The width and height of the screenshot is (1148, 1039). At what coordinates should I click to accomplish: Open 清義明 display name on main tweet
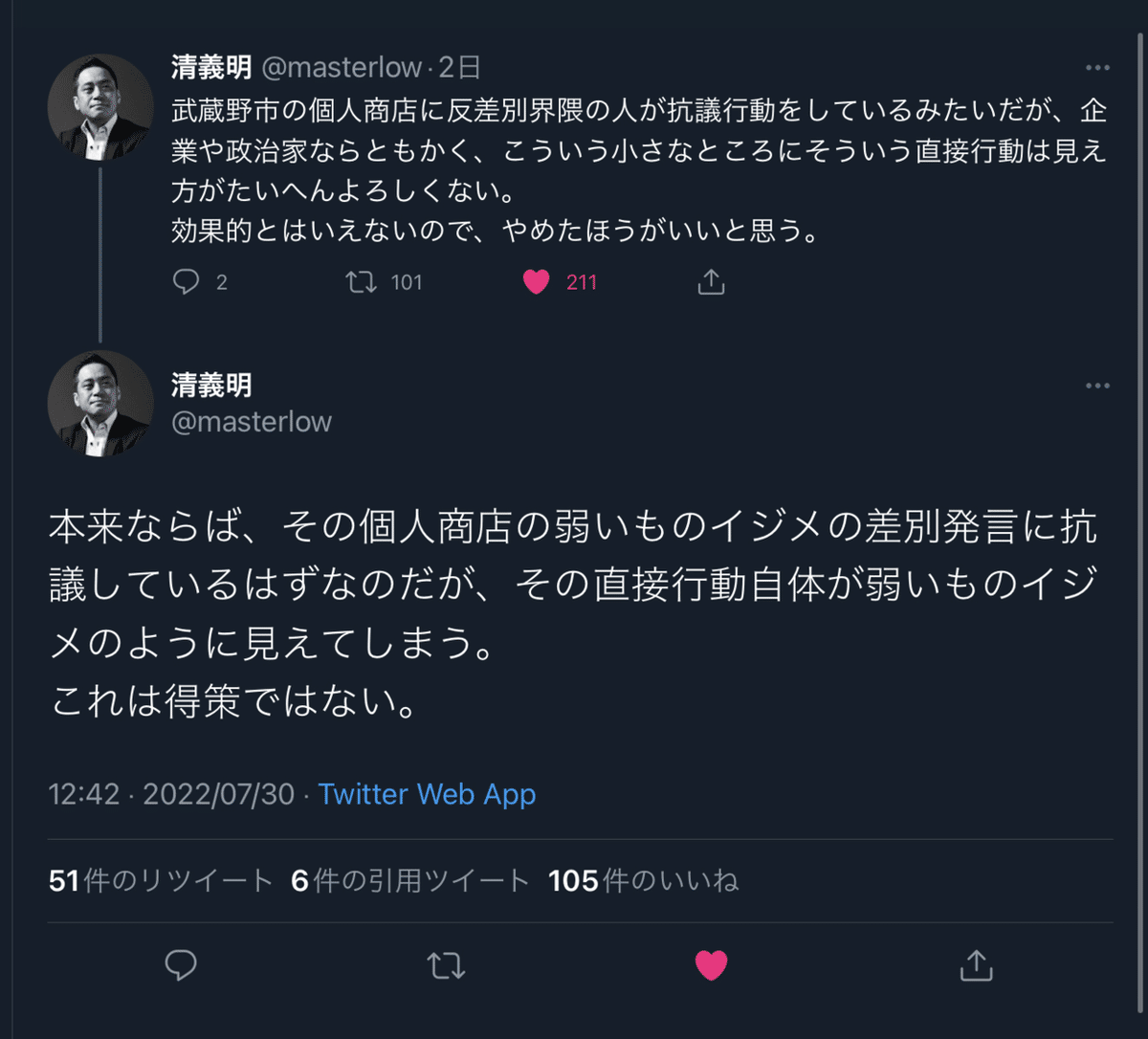pos(211,385)
